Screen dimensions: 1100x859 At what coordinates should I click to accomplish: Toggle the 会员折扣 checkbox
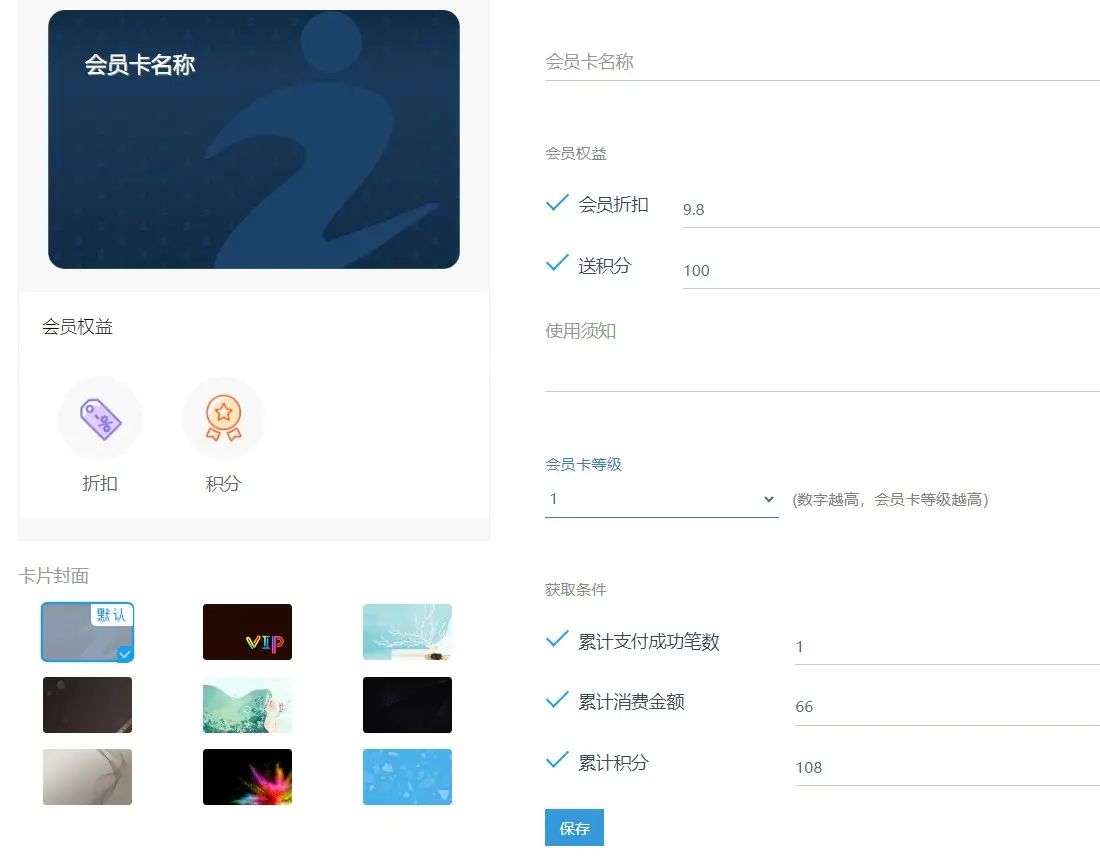(x=557, y=204)
